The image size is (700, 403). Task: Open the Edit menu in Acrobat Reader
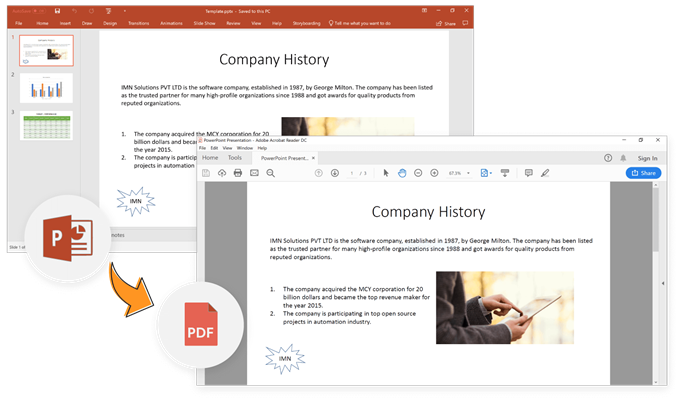(x=214, y=148)
